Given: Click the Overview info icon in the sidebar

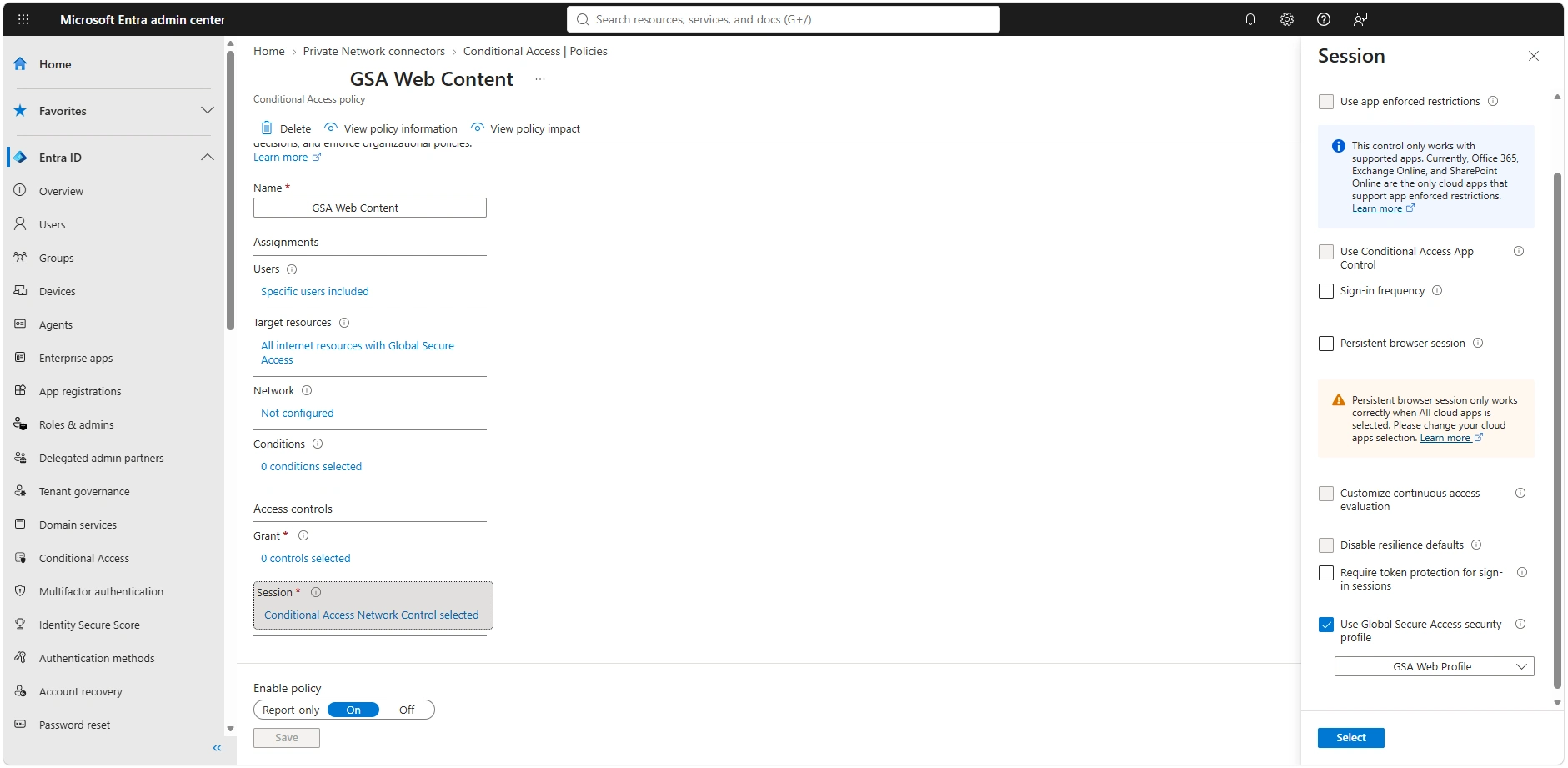Looking at the screenshot, I should 21,191.
